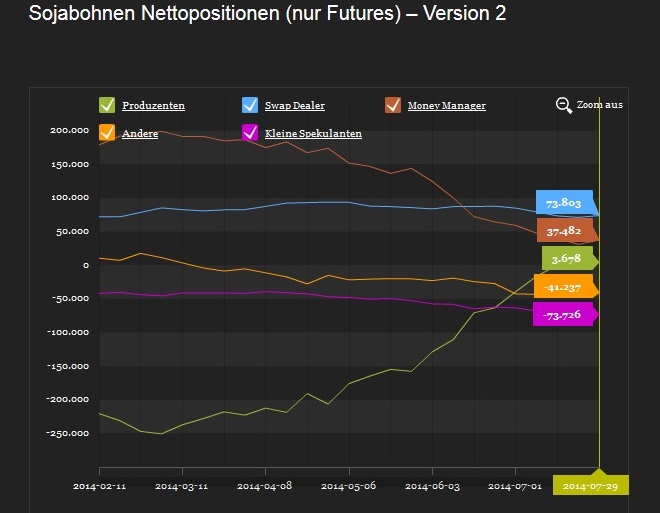Click the 2014-07-29 date marker
660x513 pixels.
(589, 486)
